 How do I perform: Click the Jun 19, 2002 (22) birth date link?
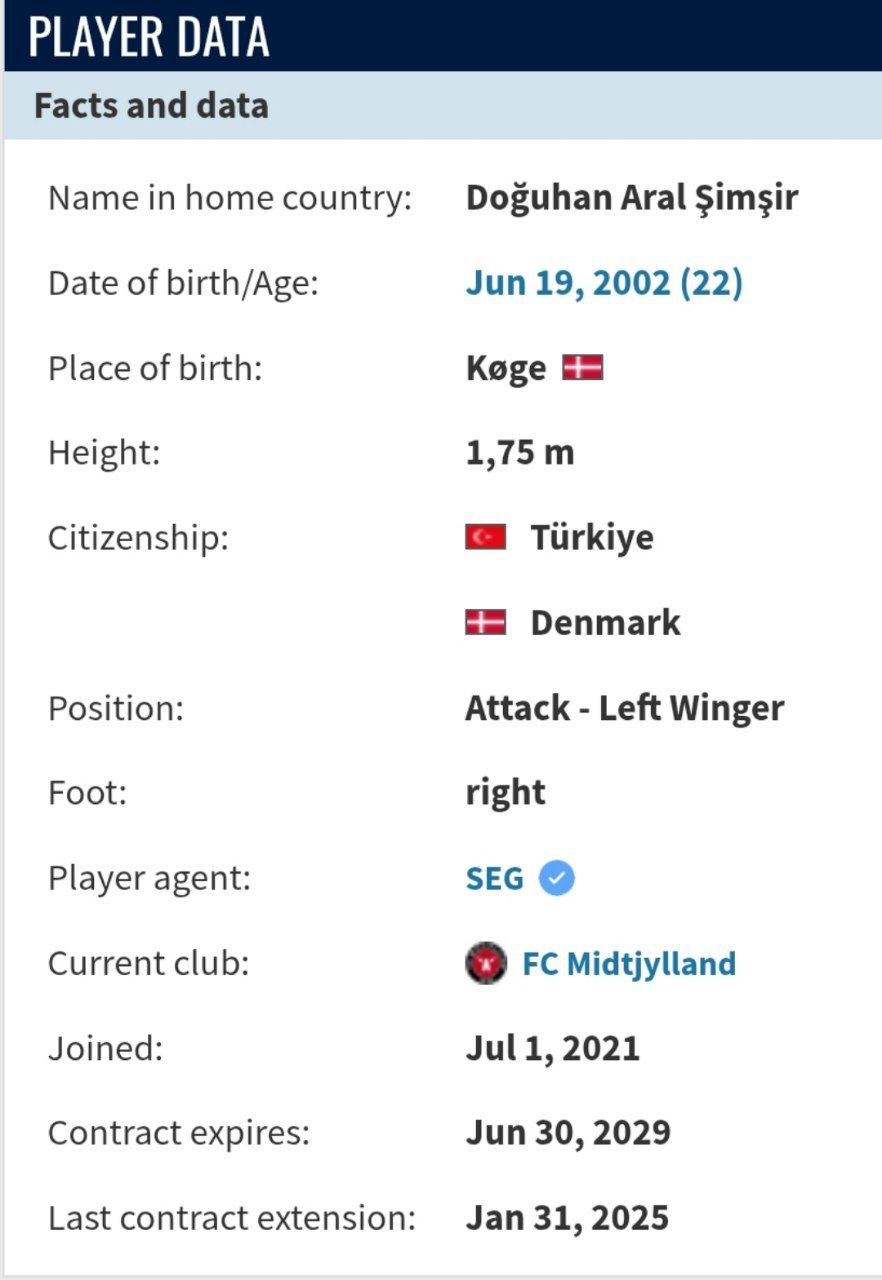tap(604, 283)
